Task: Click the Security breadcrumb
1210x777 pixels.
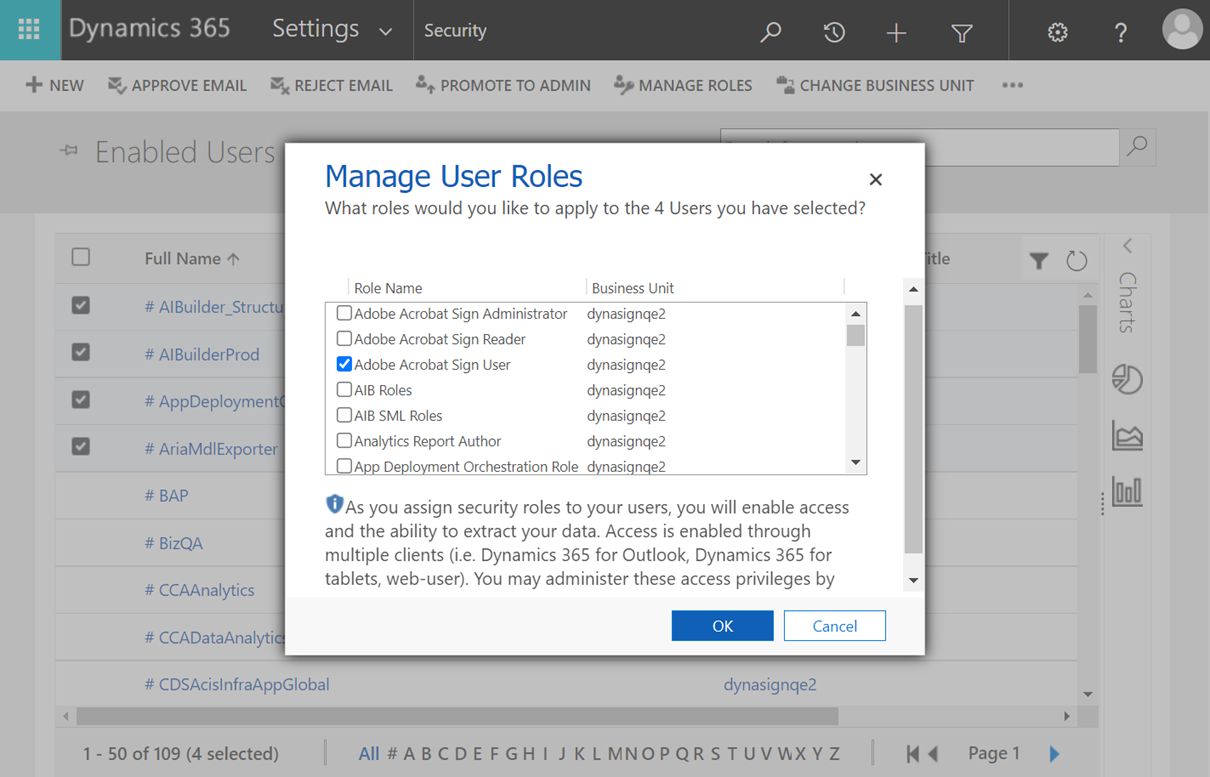Action: pyautogui.click(x=455, y=30)
